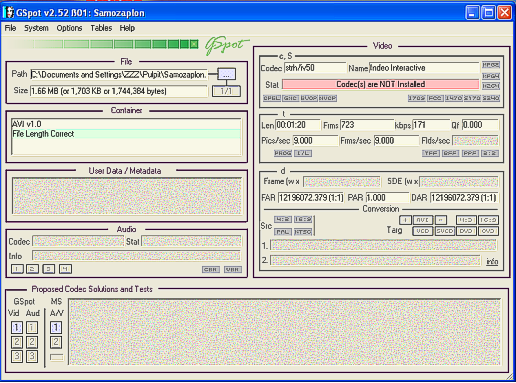This screenshot has width=516, height=383.
Task: Open the System menu
Action: tap(36, 28)
